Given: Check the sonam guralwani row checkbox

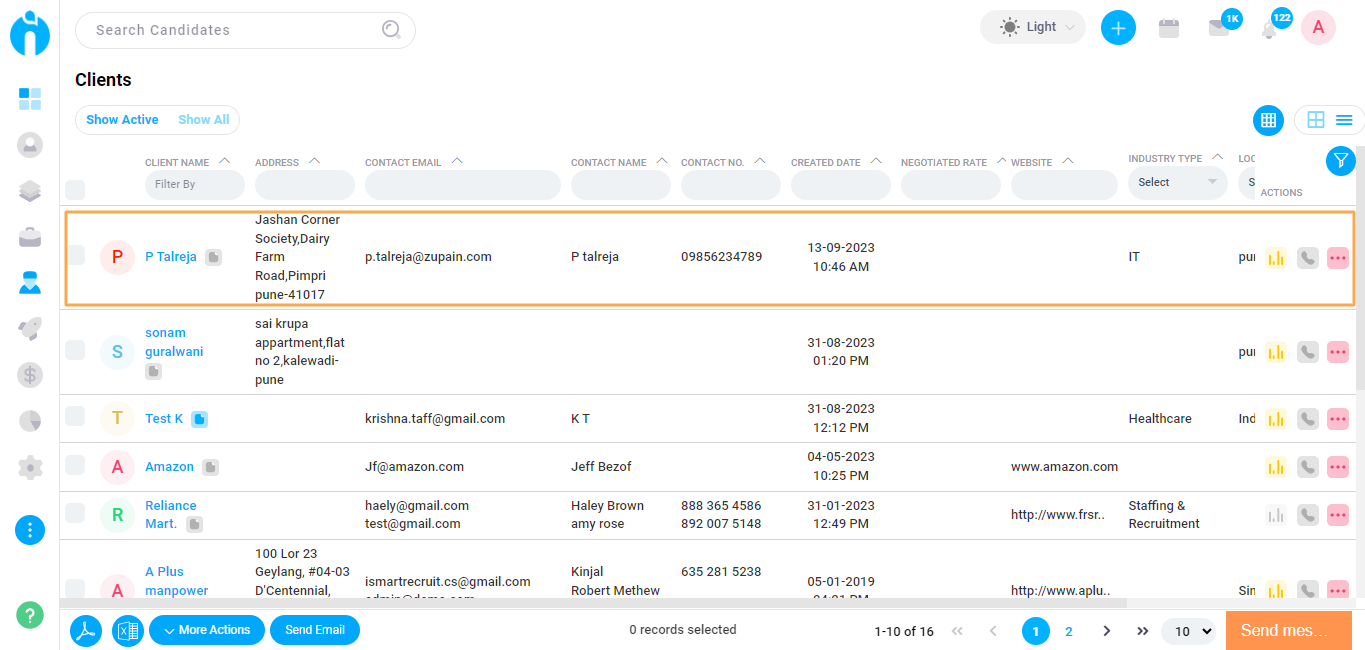Looking at the screenshot, I should coord(75,350).
